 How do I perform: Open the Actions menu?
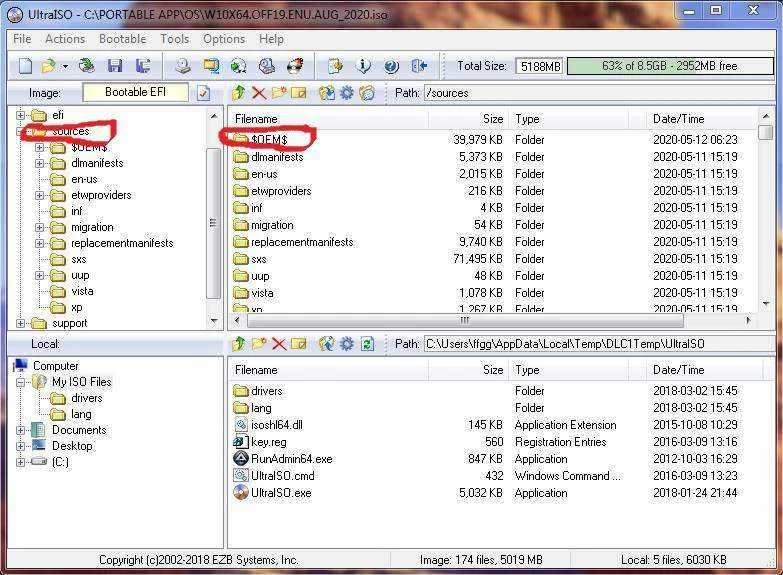pos(65,39)
